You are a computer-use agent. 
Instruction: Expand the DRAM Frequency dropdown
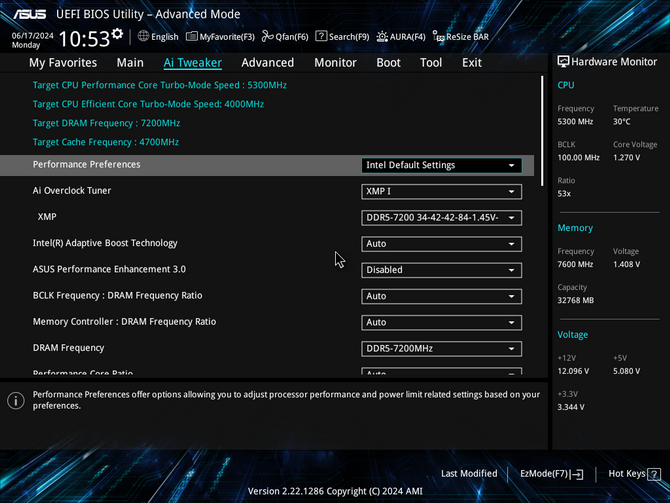pyautogui.click(x=441, y=349)
